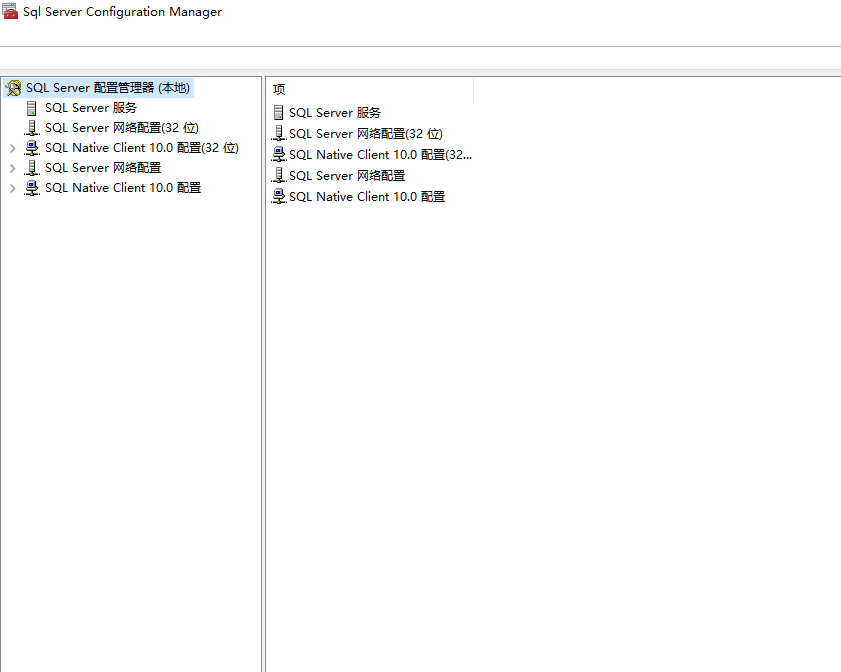Select SQL Server 网络配置 label in the tree
This screenshot has width=841, height=672.
(103, 168)
